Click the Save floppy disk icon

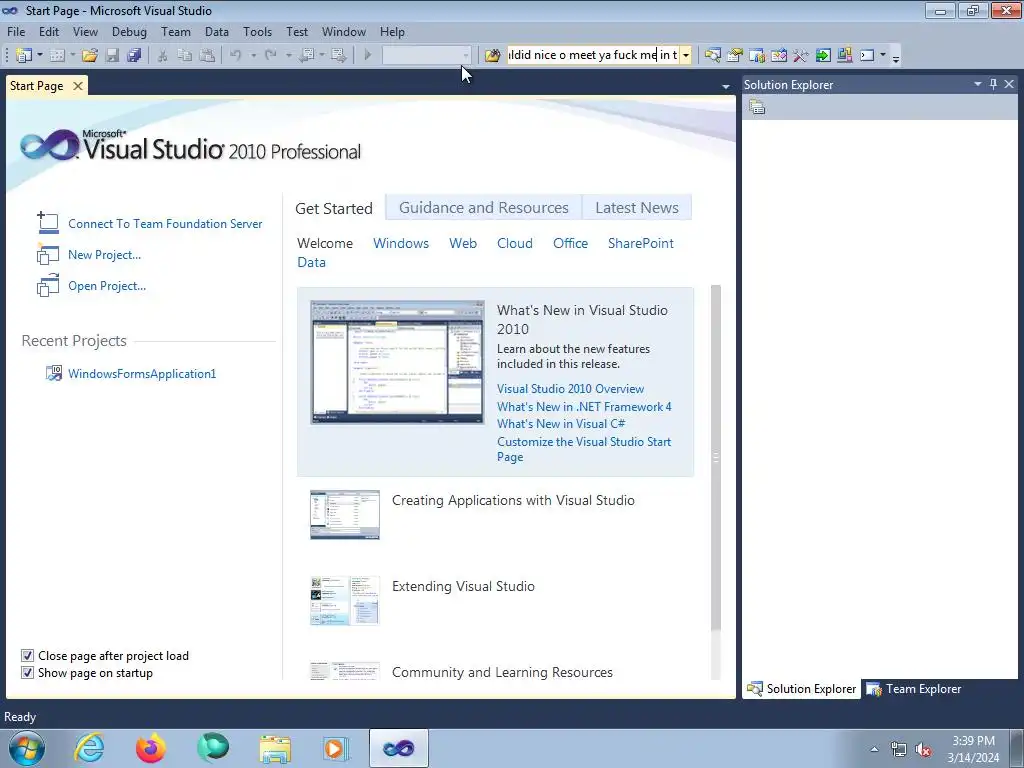(112, 56)
